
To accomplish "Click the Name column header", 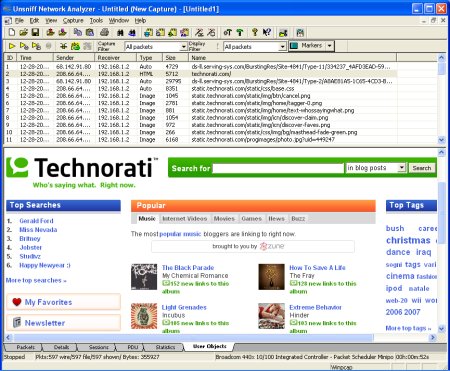I will [293, 58].
